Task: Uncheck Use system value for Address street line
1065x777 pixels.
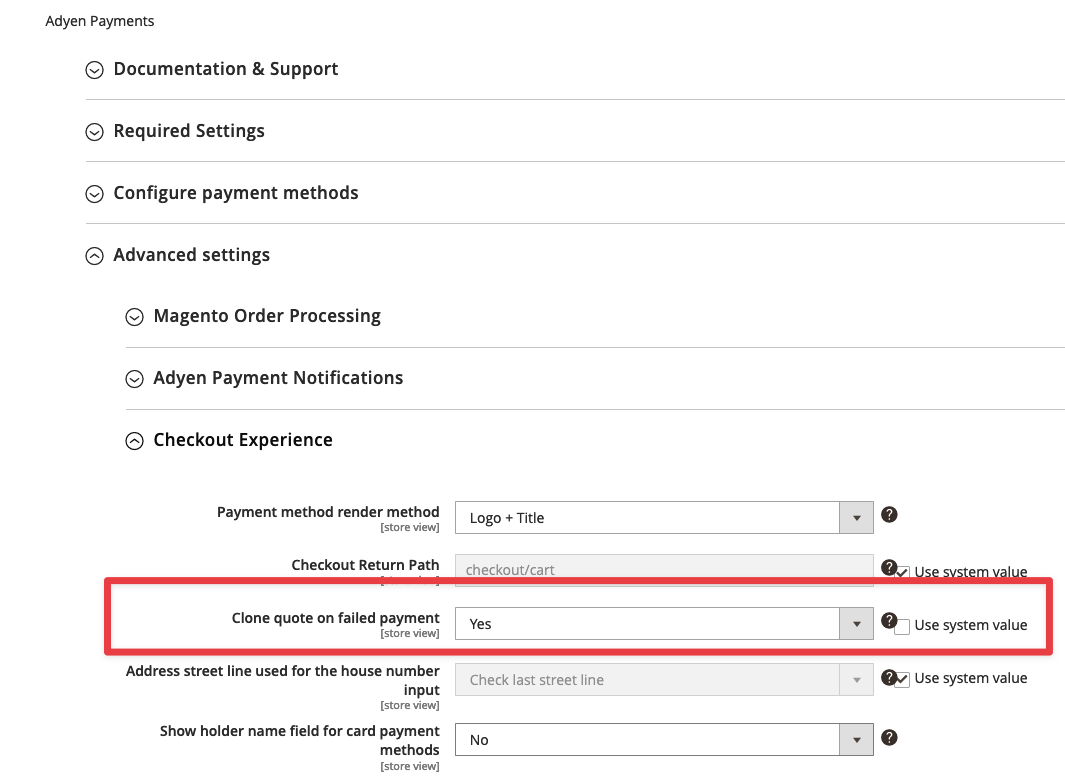Action: pyautogui.click(x=903, y=678)
